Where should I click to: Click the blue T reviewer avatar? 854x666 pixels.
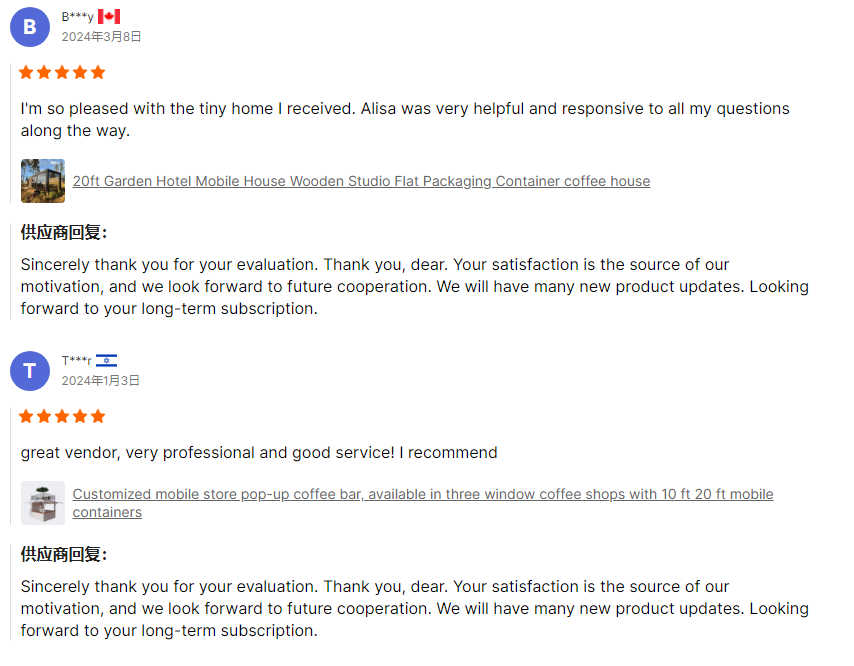click(30, 371)
